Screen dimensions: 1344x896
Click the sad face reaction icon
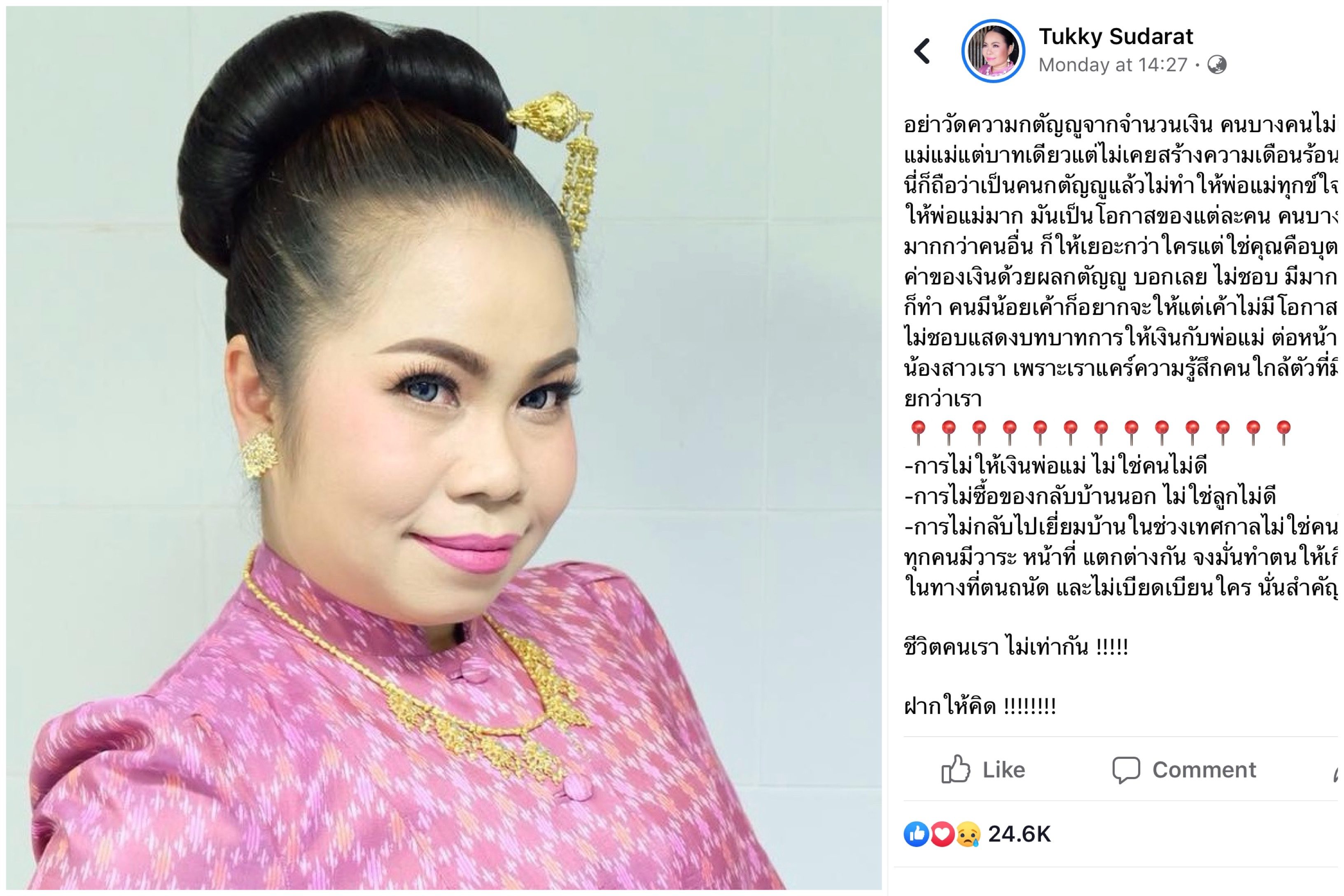(967, 834)
